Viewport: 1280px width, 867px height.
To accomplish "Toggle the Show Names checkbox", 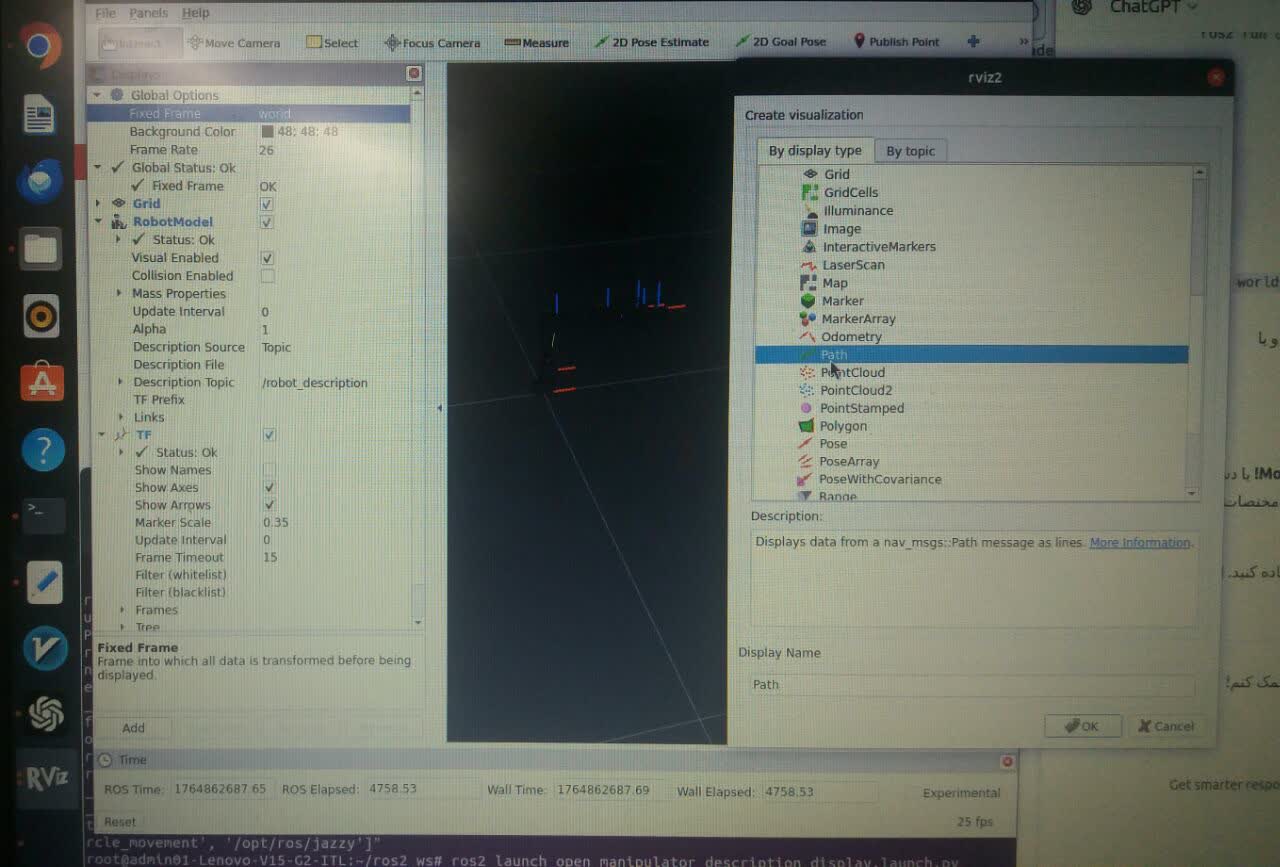I will point(268,470).
